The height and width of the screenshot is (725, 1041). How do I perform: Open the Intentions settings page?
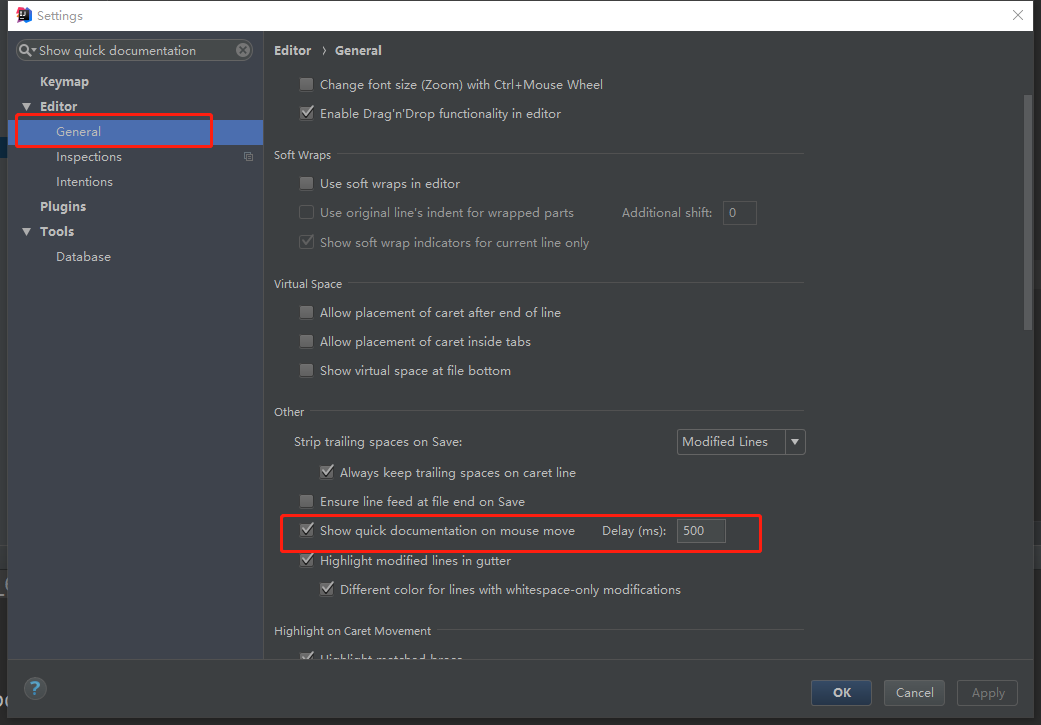84,182
